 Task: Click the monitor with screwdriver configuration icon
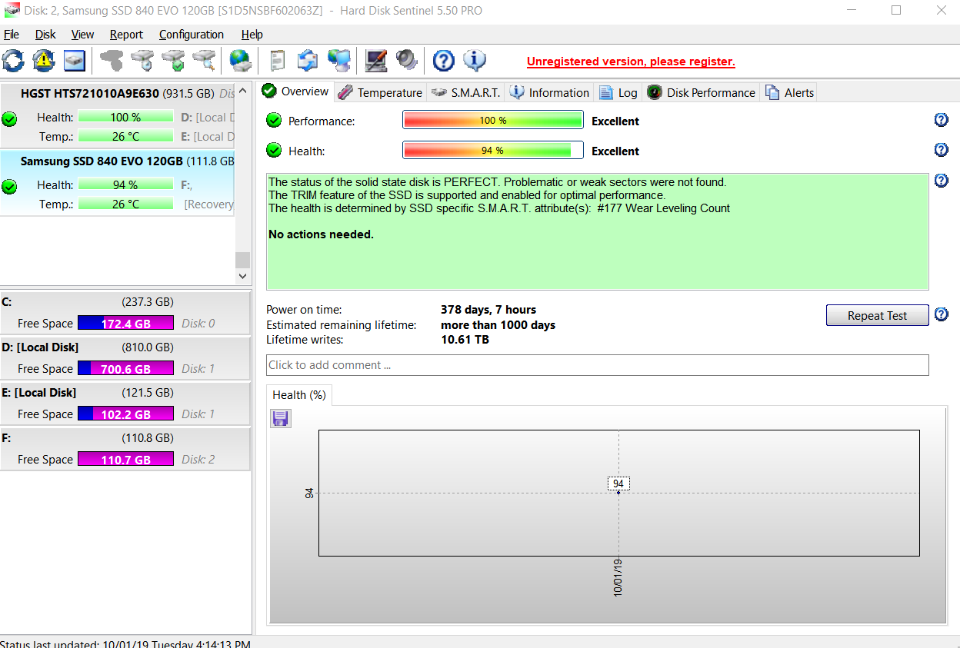coord(375,61)
